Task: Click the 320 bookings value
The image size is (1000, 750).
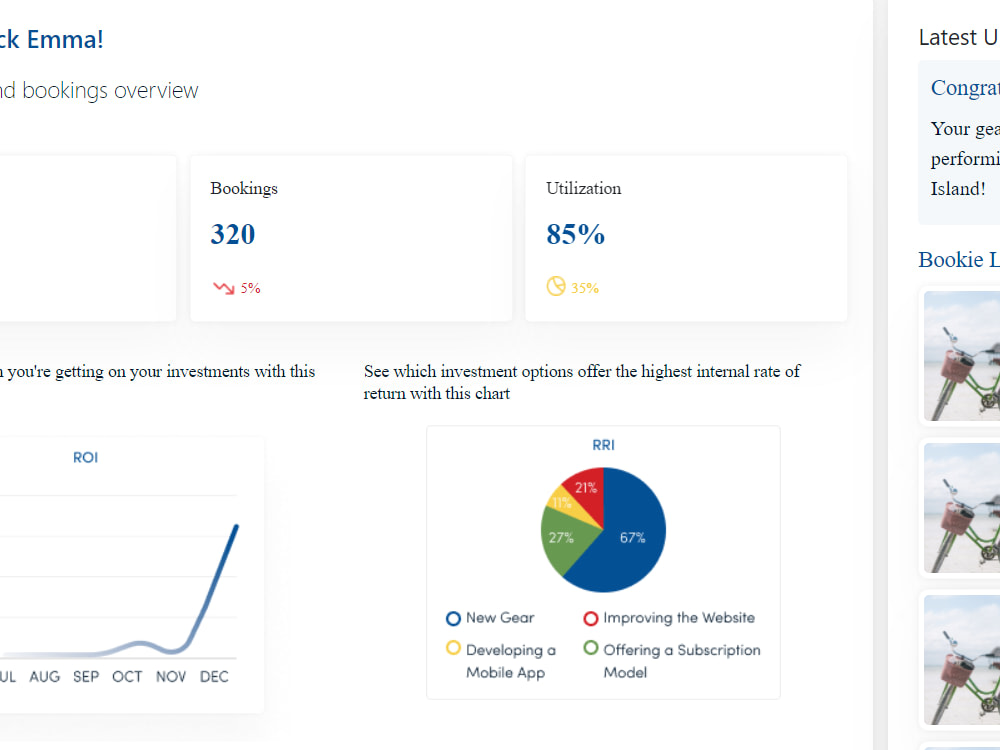Action: coord(233,234)
